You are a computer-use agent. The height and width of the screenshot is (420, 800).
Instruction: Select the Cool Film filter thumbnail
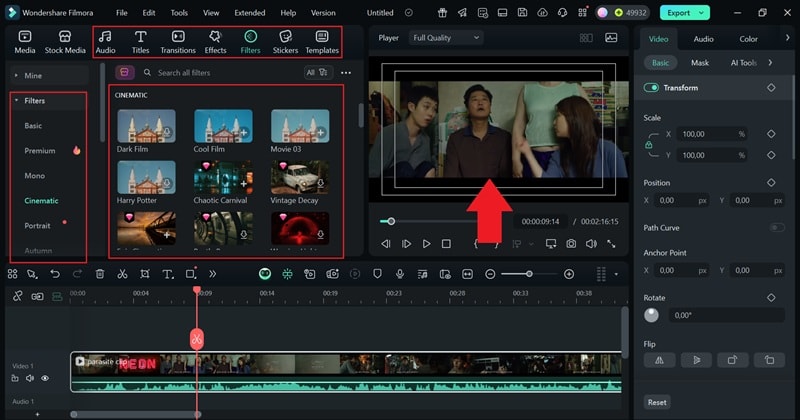click(223, 126)
